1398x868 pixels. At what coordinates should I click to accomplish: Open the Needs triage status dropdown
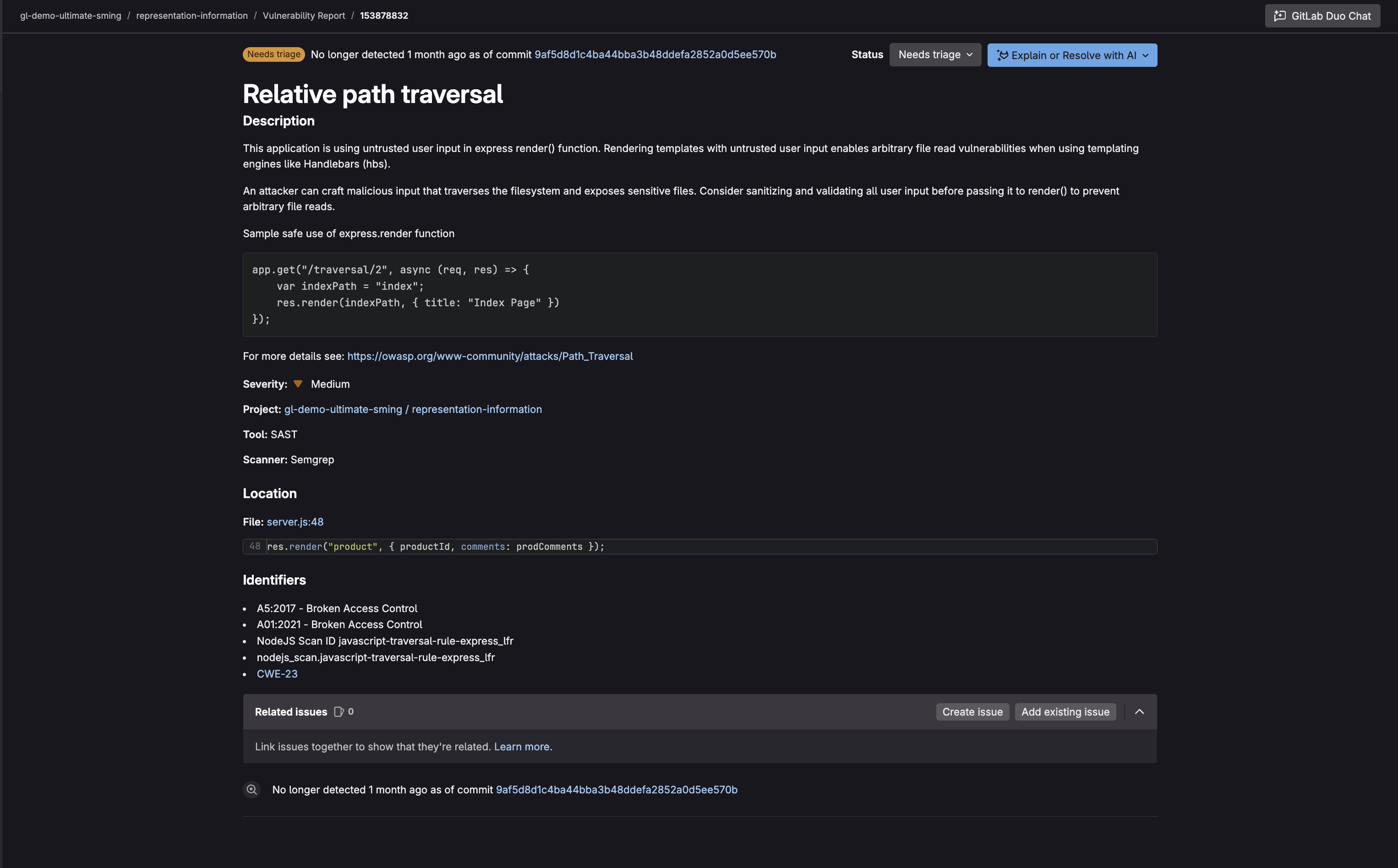click(934, 54)
